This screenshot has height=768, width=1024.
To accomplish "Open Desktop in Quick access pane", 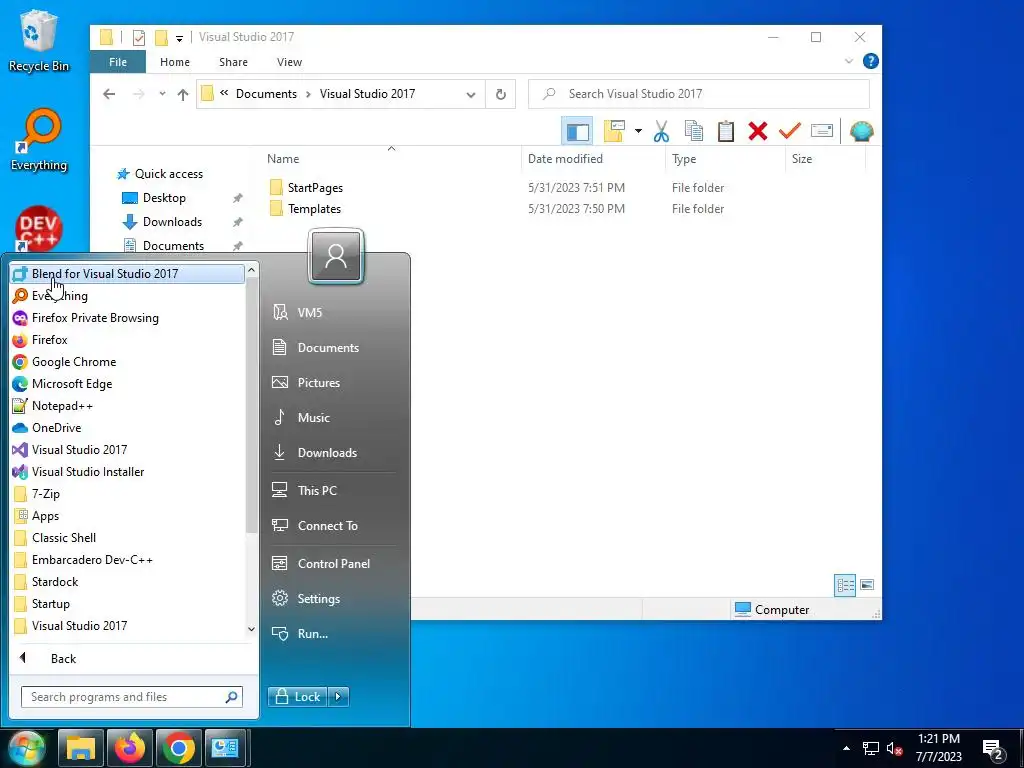I will (164, 198).
